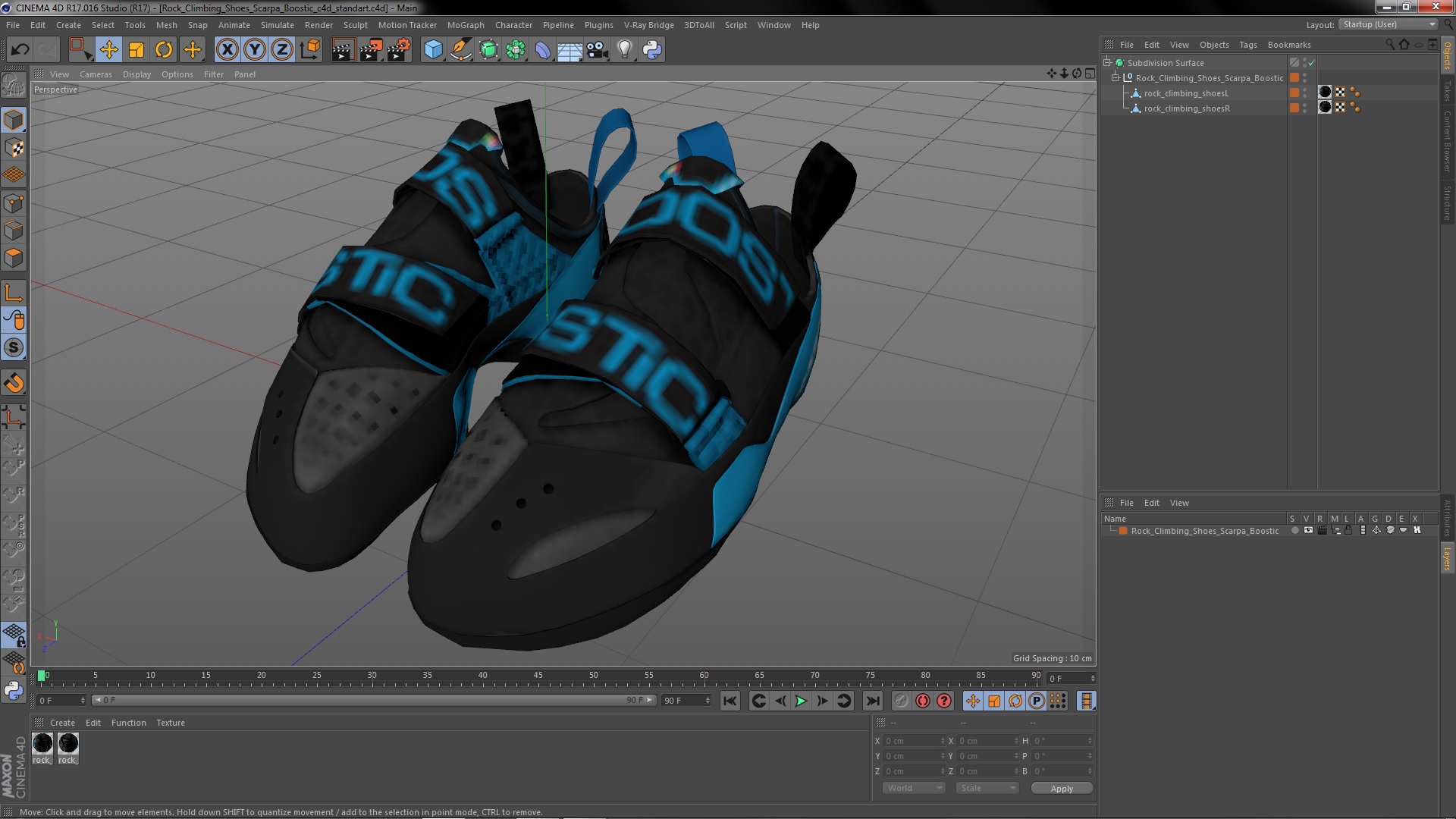Activate the Move tool
The height and width of the screenshot is (819, 1456).
(x=108, y=50)
